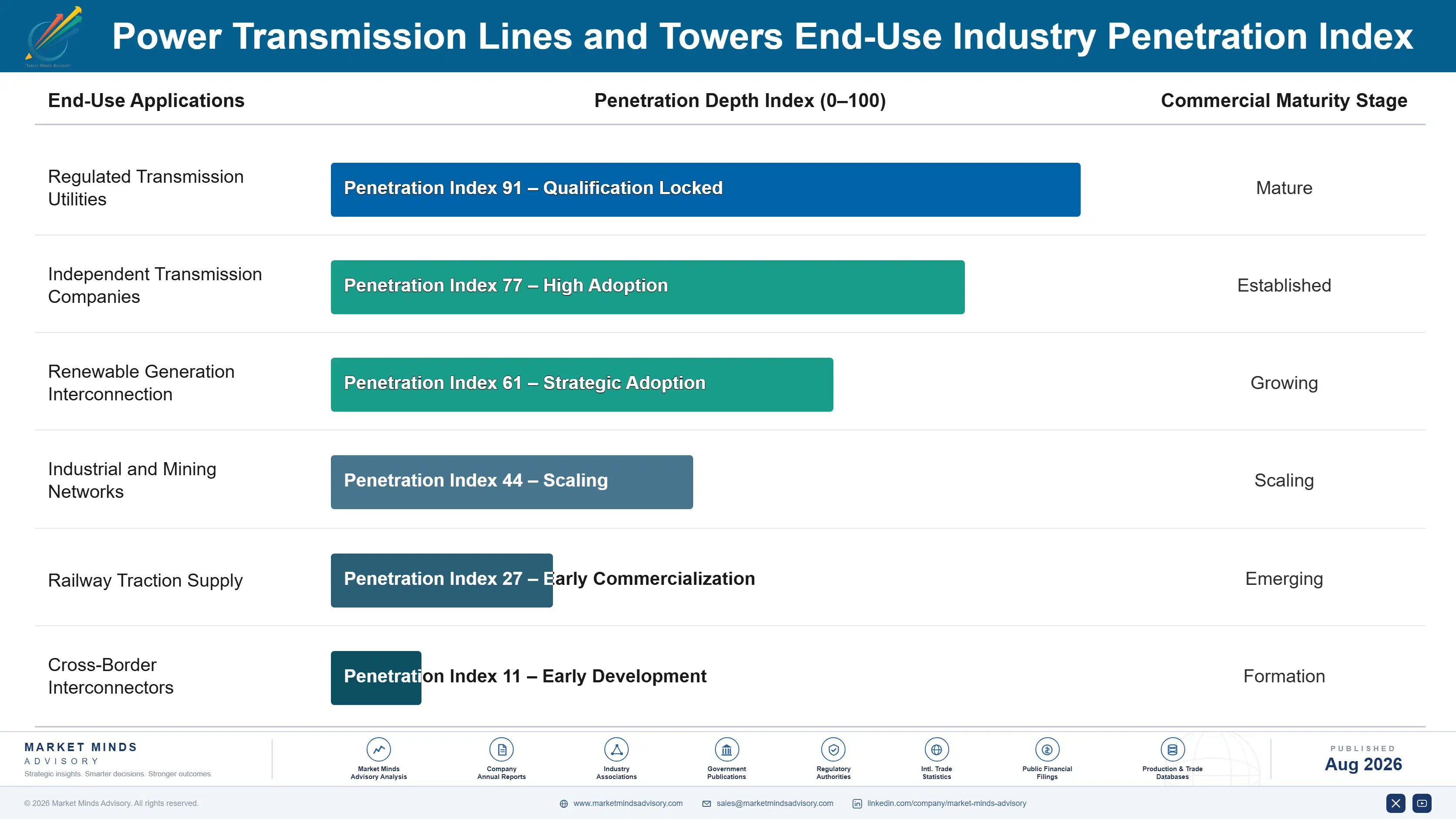Click the Penetration Index 27 bar

click(442, 581)
